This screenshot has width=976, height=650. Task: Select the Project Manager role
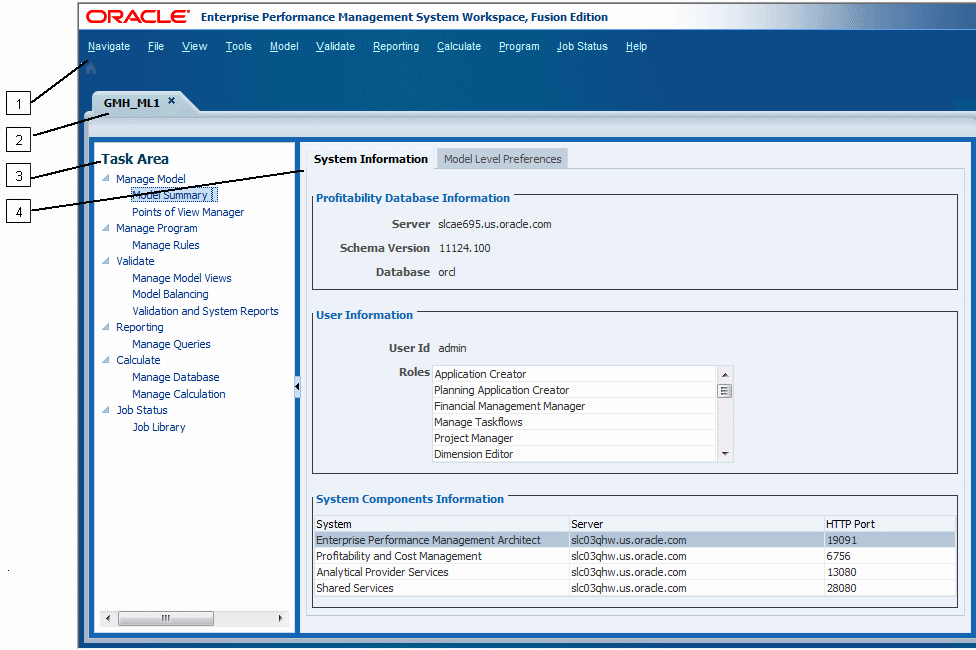point(575,438)
